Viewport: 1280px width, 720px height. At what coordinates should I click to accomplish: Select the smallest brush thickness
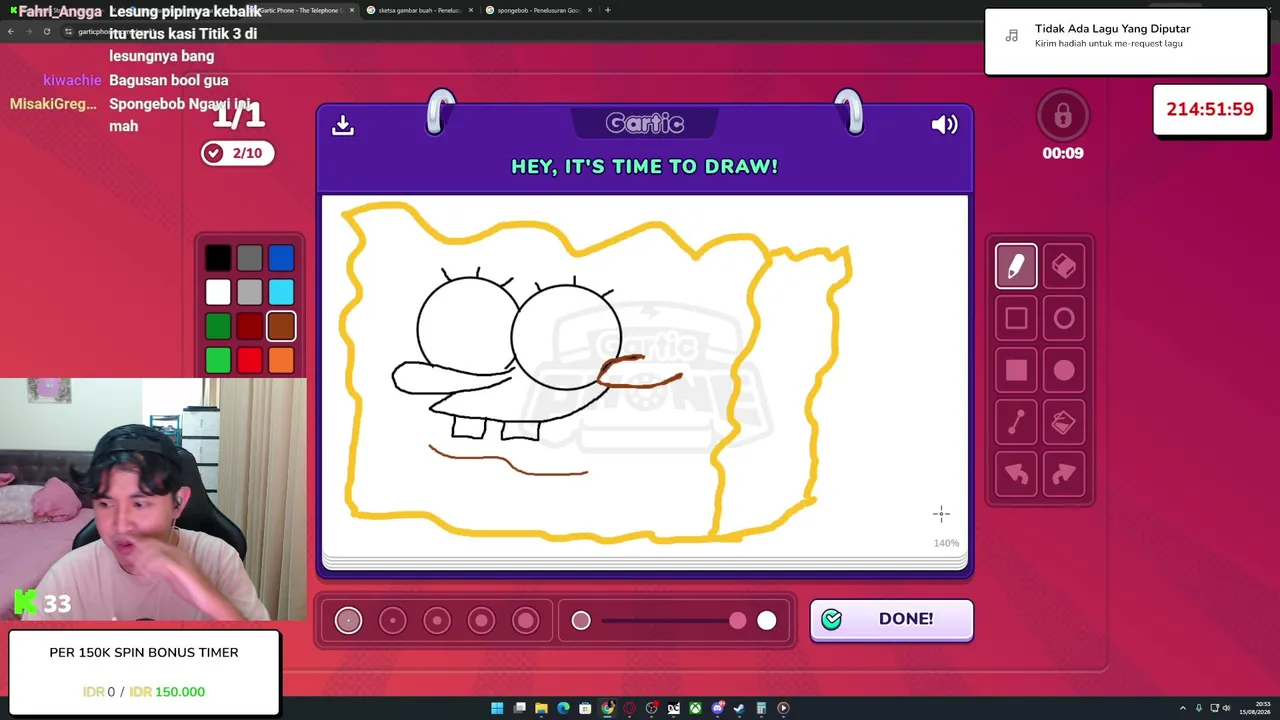(348, 621)
